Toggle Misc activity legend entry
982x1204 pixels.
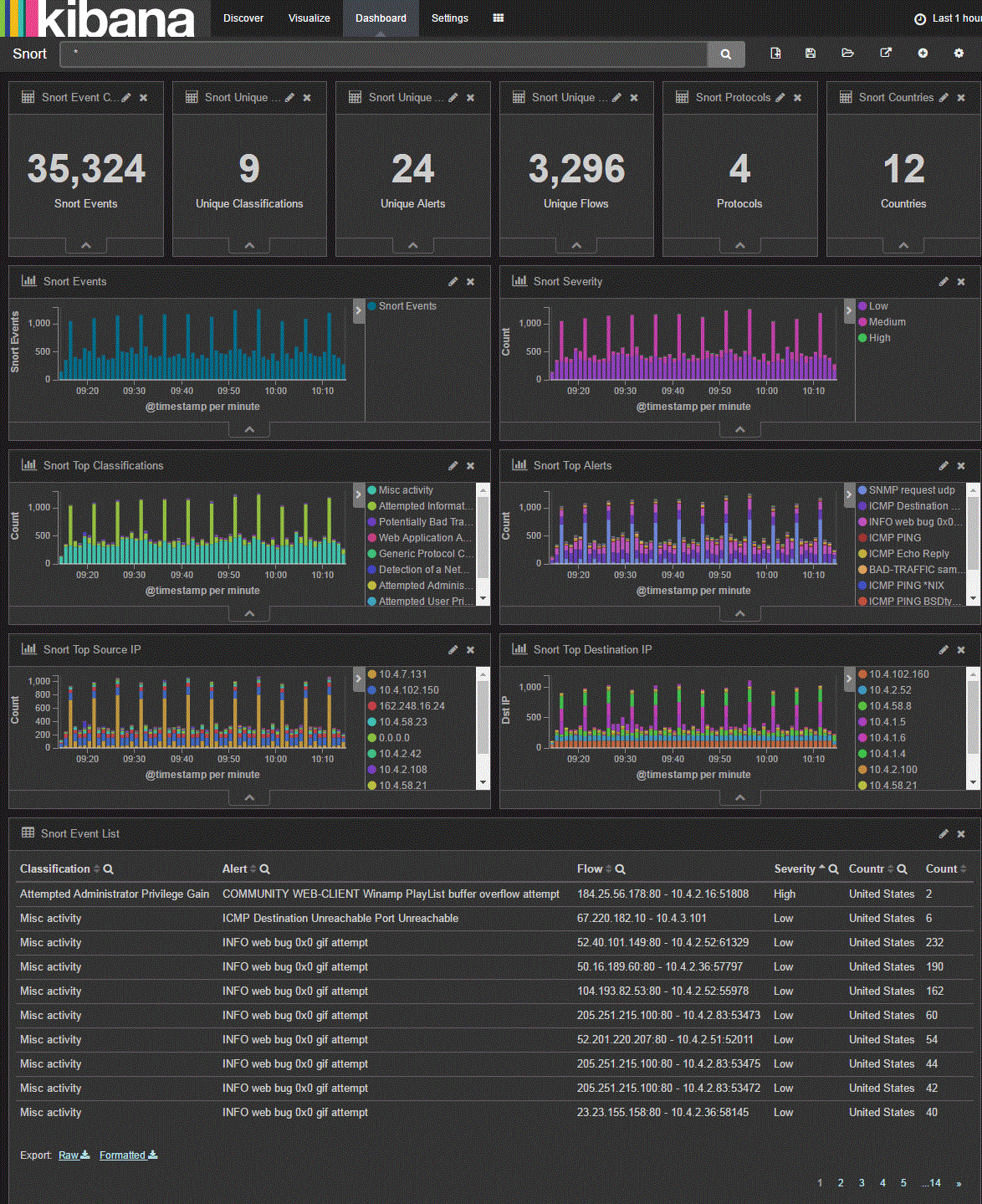pyautogui.click(x=401, y=490)
